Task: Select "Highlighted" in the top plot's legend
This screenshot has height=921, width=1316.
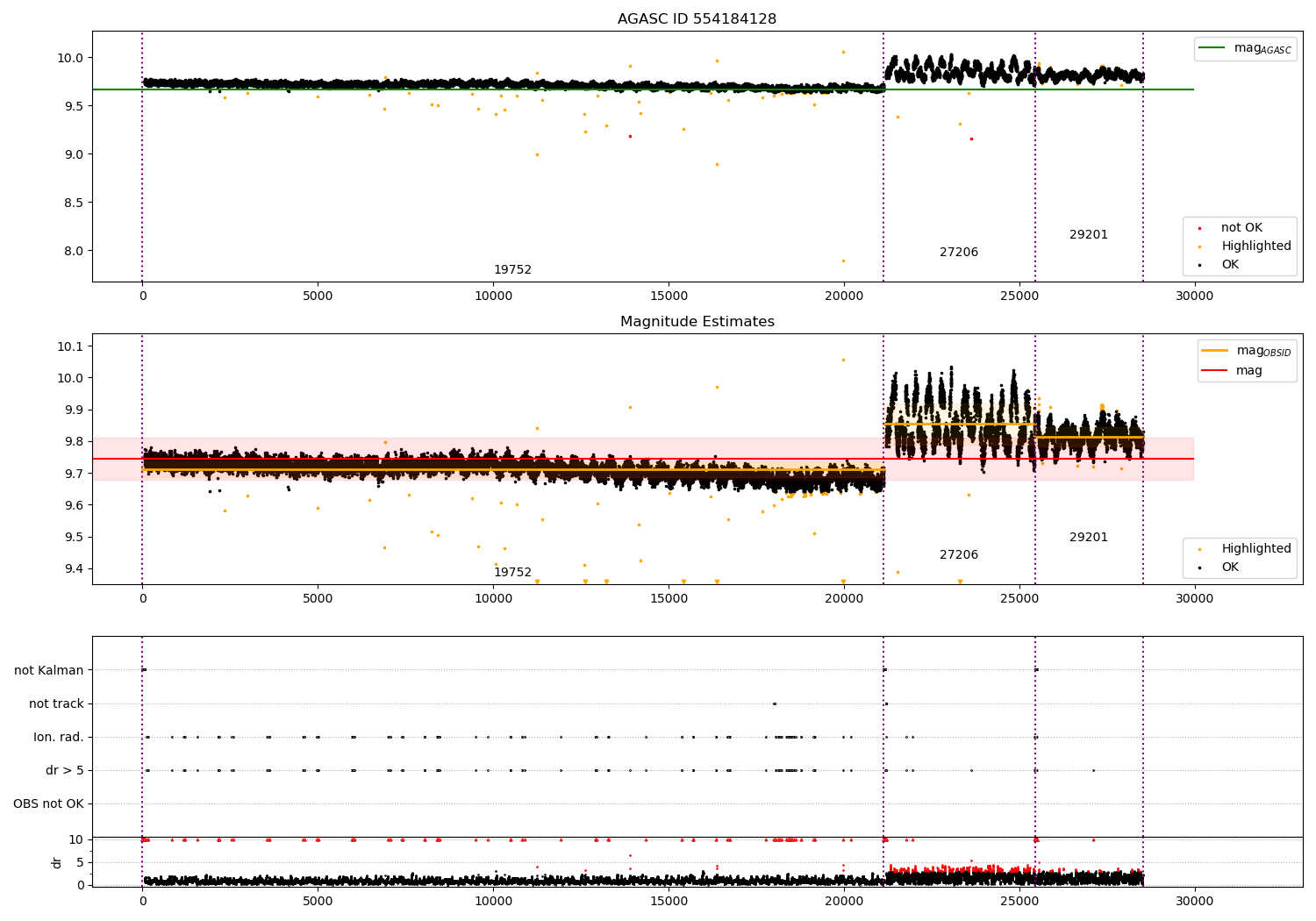Action: coord(1255,246)
